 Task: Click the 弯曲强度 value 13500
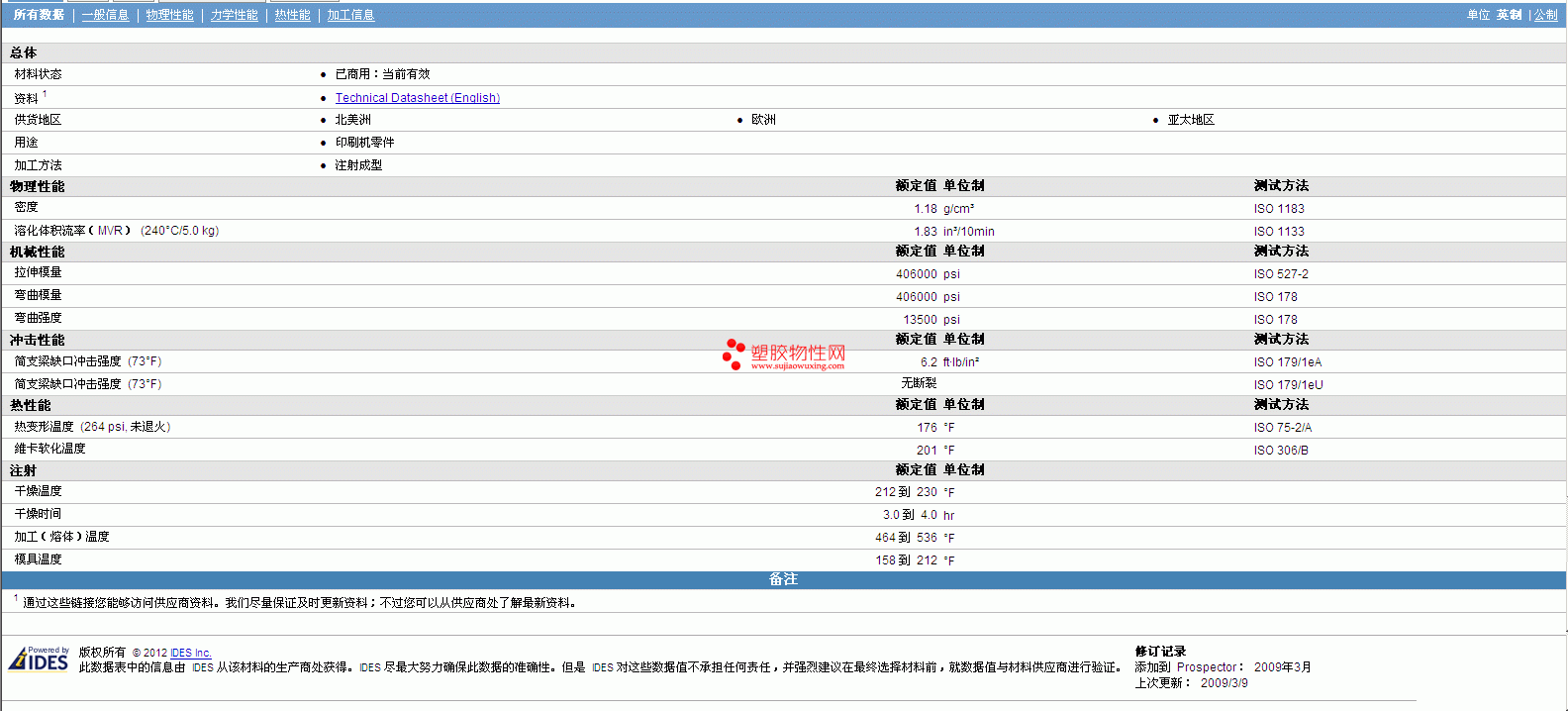click(920, 320)
